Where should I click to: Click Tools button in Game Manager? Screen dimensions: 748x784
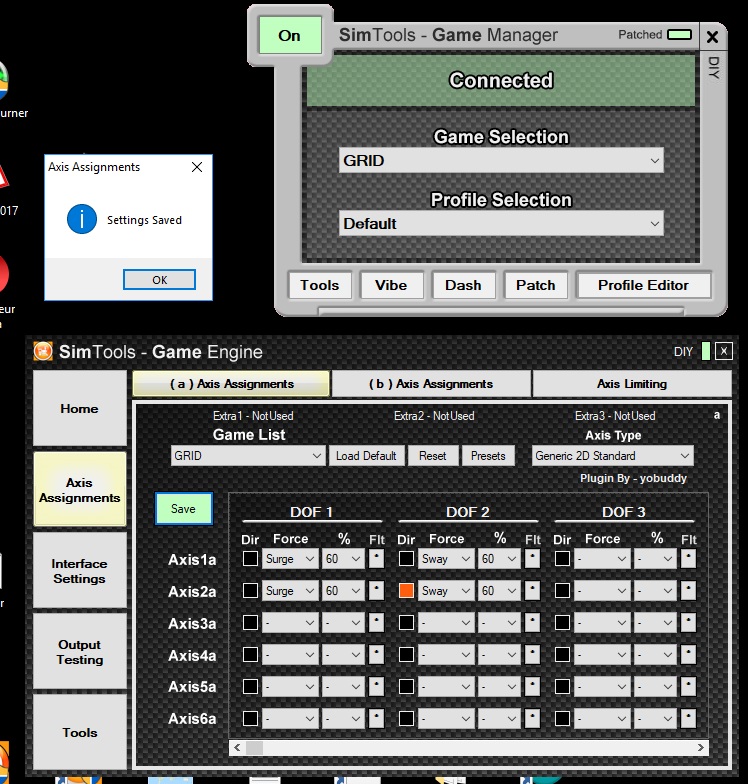[x=320, y=285]
